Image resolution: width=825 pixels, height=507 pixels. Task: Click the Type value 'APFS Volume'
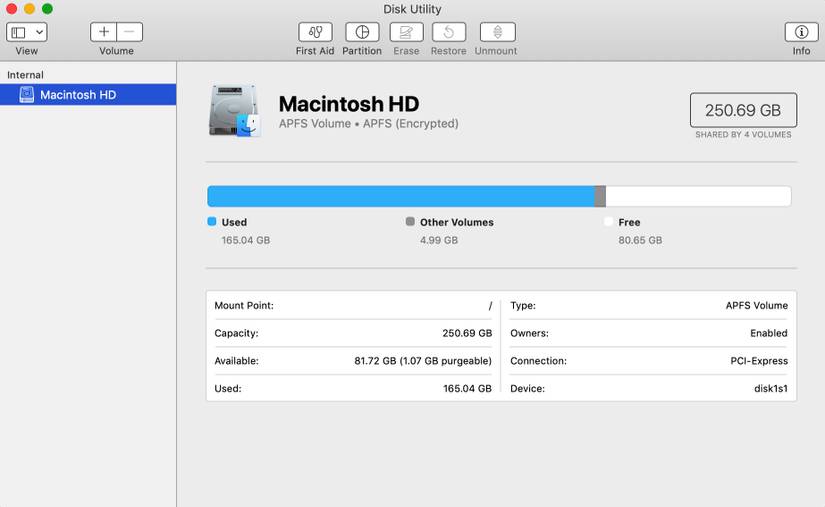757,306
